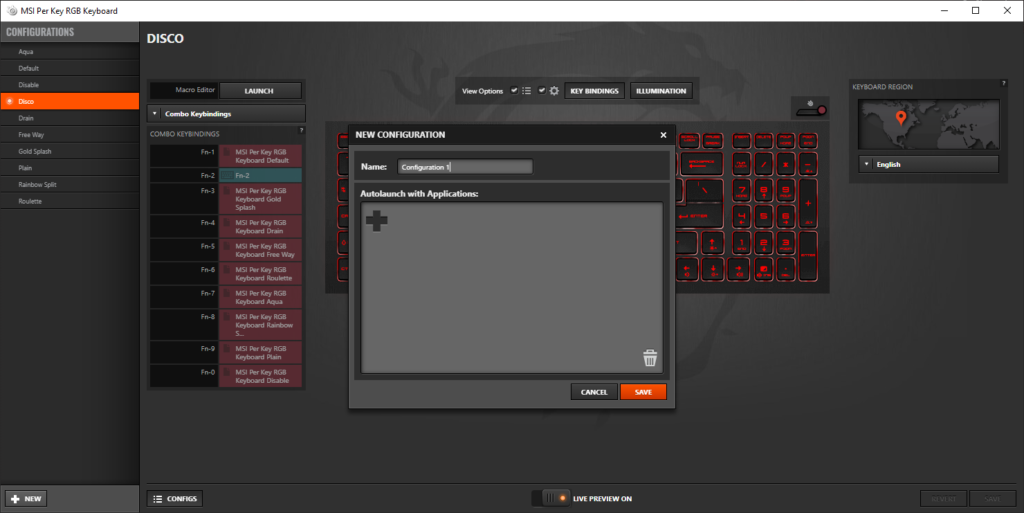Click the Keyboard Region help question mark
The width and height of the screenshot is (1024, 513).
1002,86
